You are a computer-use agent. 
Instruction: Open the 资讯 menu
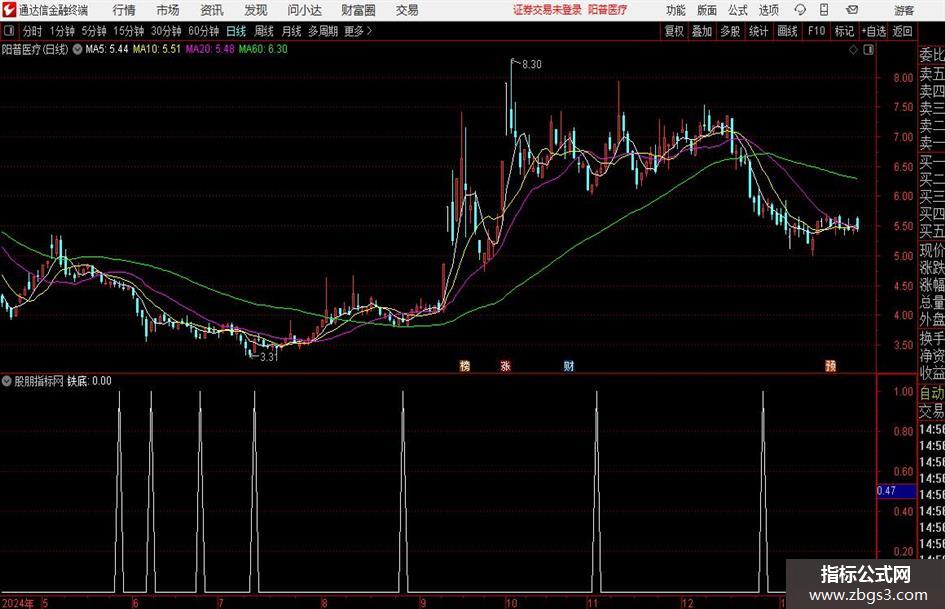pyautogui.click(x=212, y=10)
